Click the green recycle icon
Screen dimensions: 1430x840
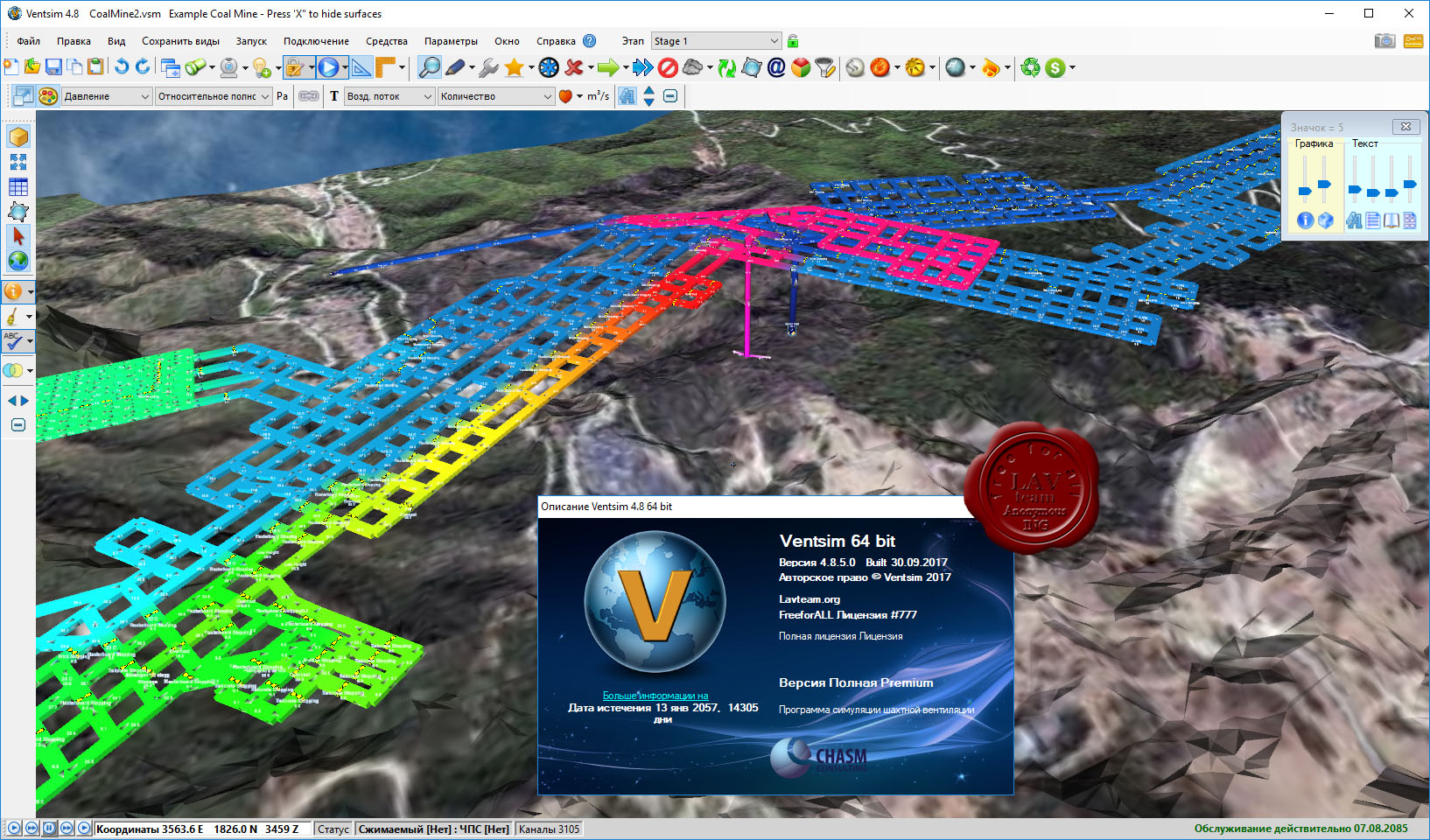[x=1031, y=67]
